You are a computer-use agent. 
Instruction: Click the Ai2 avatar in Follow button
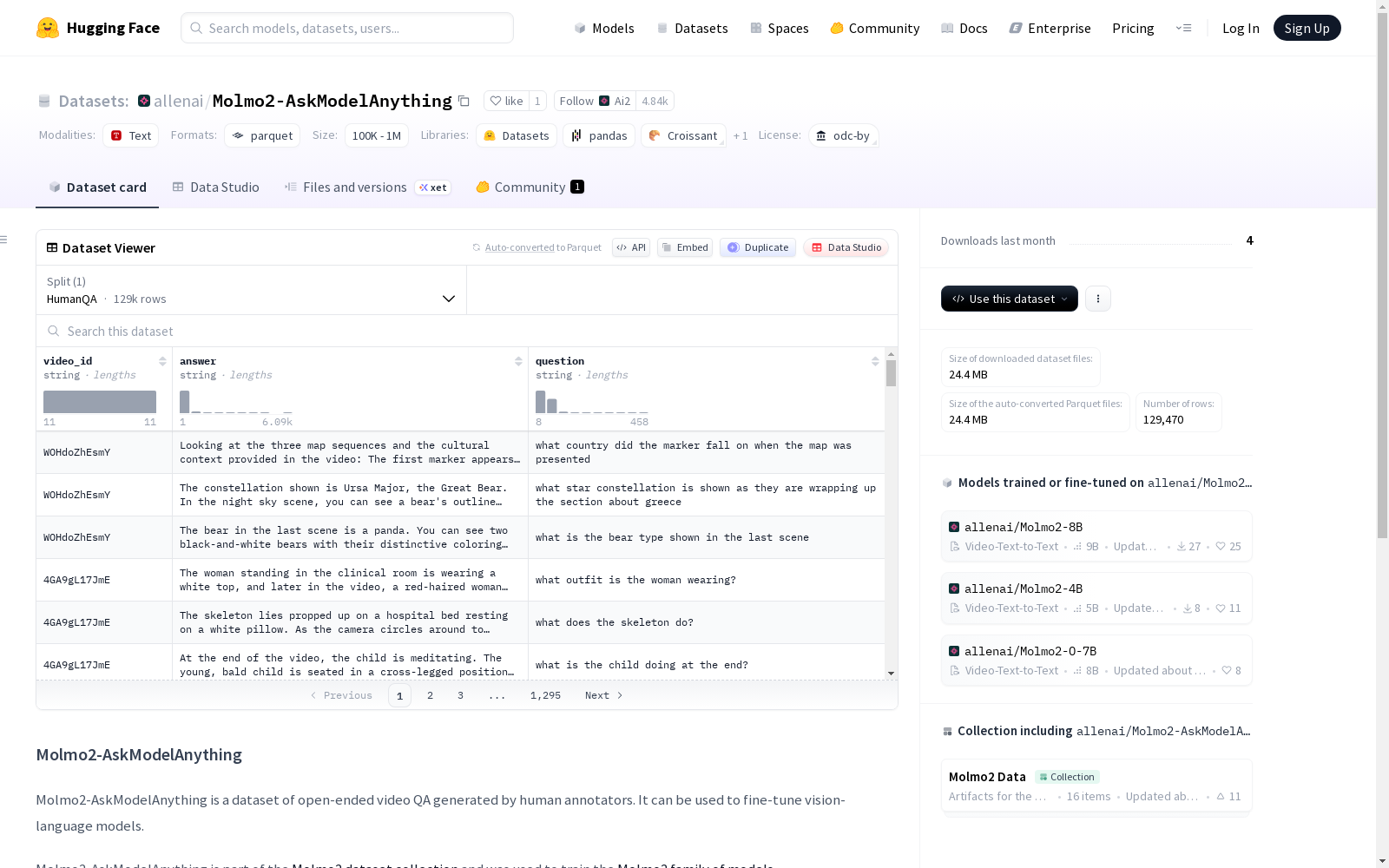pos(604,101)
